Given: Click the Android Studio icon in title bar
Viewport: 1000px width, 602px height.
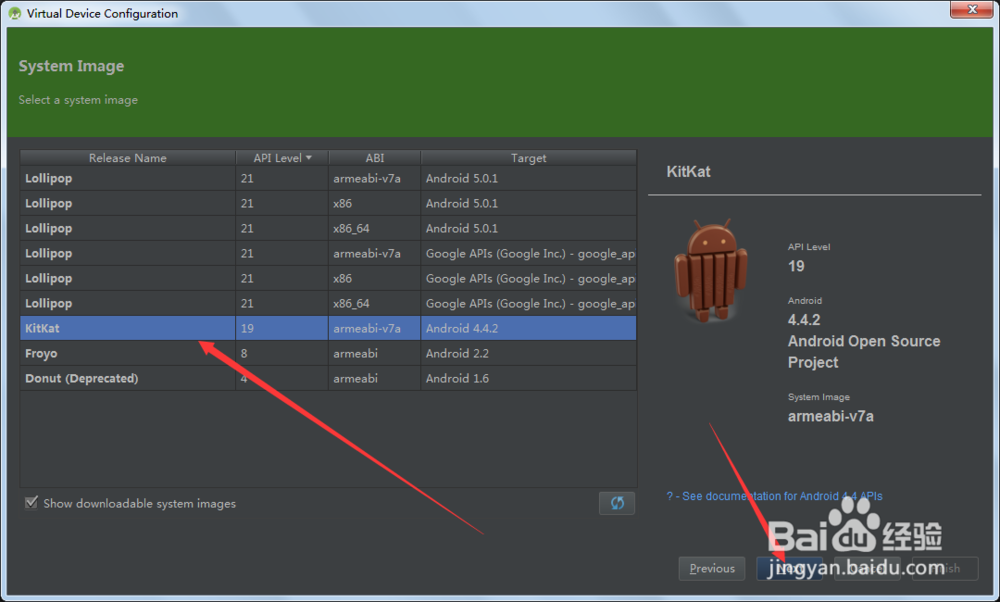Looking at the screenshot, I should tap(15, 13).
